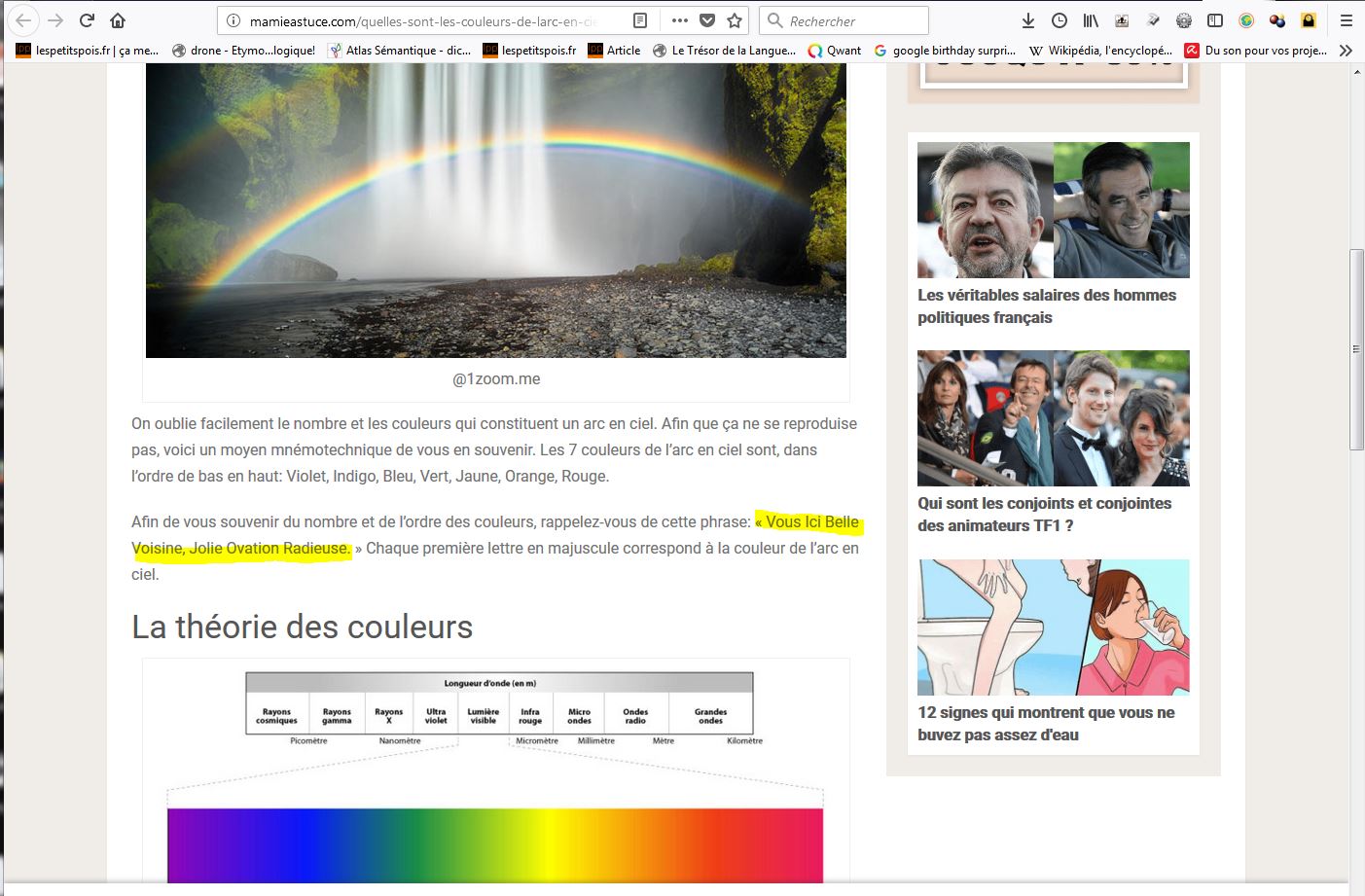1365x896 pixels.
Task: Open the Library icon in toolbar
Action: point(1091,20)
